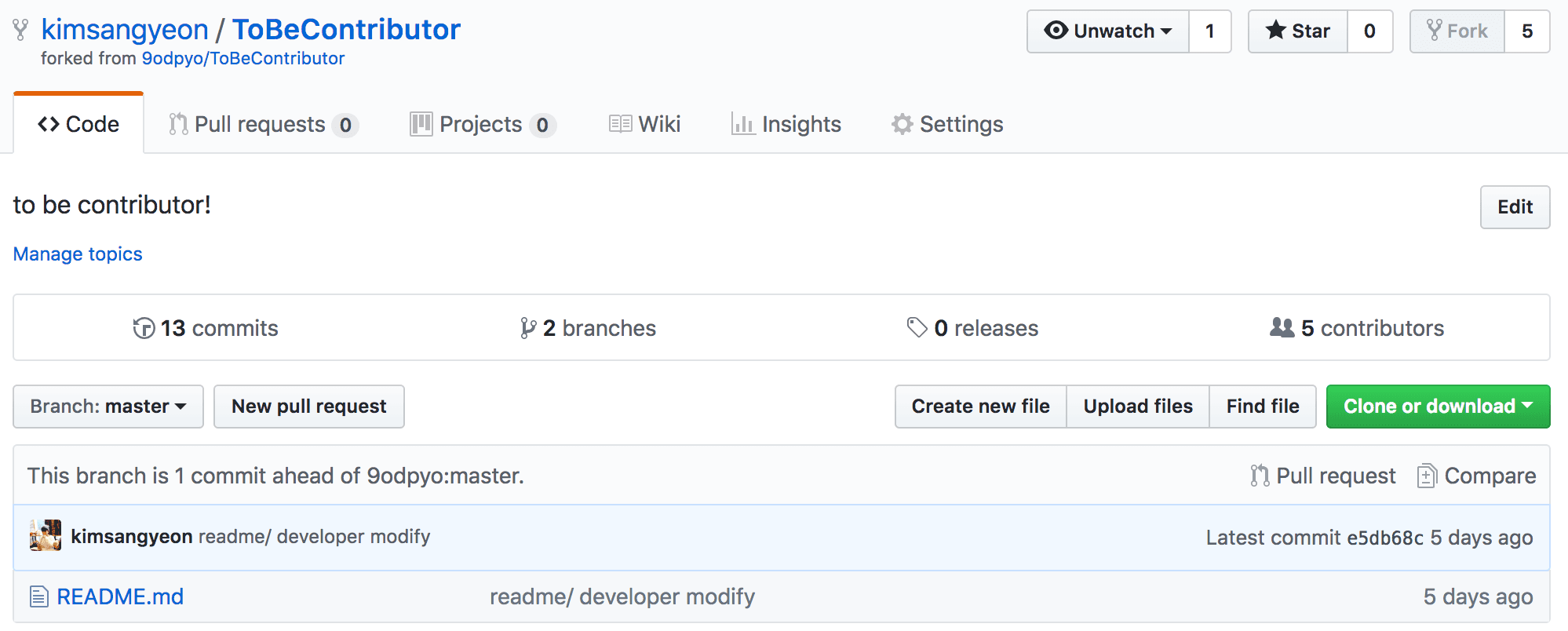1568x631 pixels.
Task: Open the Settings tab
Action: point(947,124)
